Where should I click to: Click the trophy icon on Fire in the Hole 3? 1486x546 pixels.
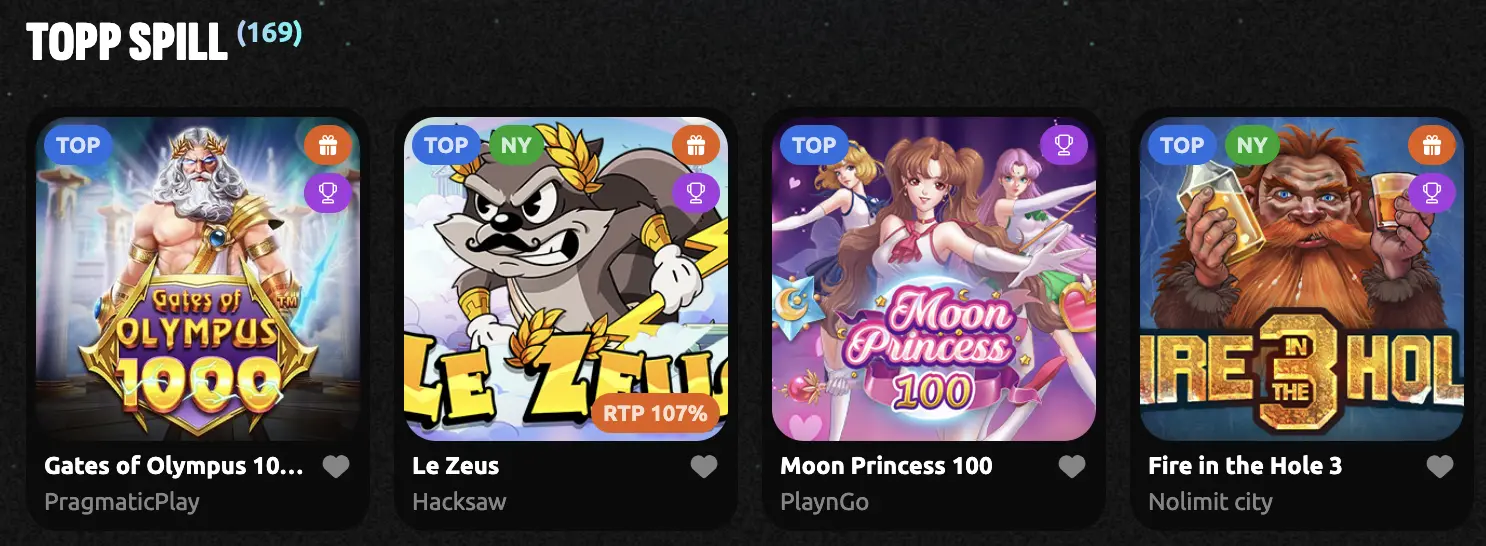1432,193
